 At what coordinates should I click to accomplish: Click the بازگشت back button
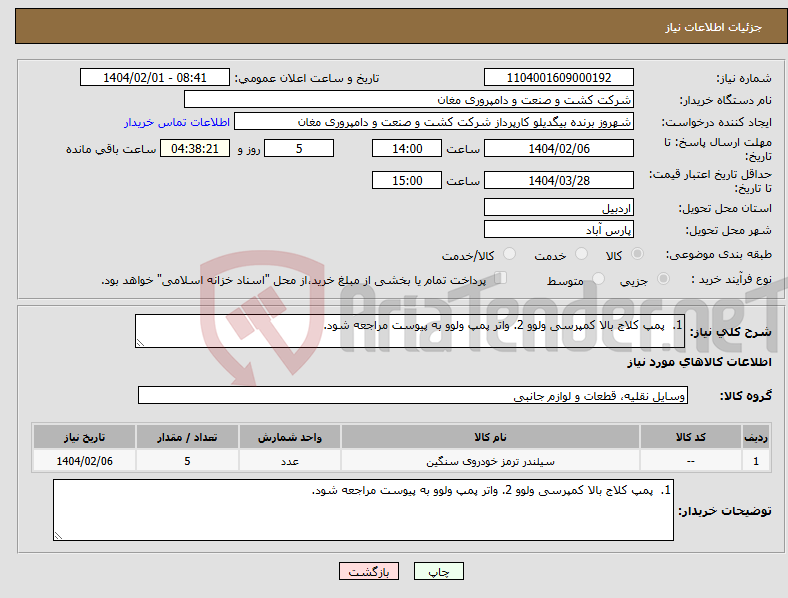click(369, 571)
